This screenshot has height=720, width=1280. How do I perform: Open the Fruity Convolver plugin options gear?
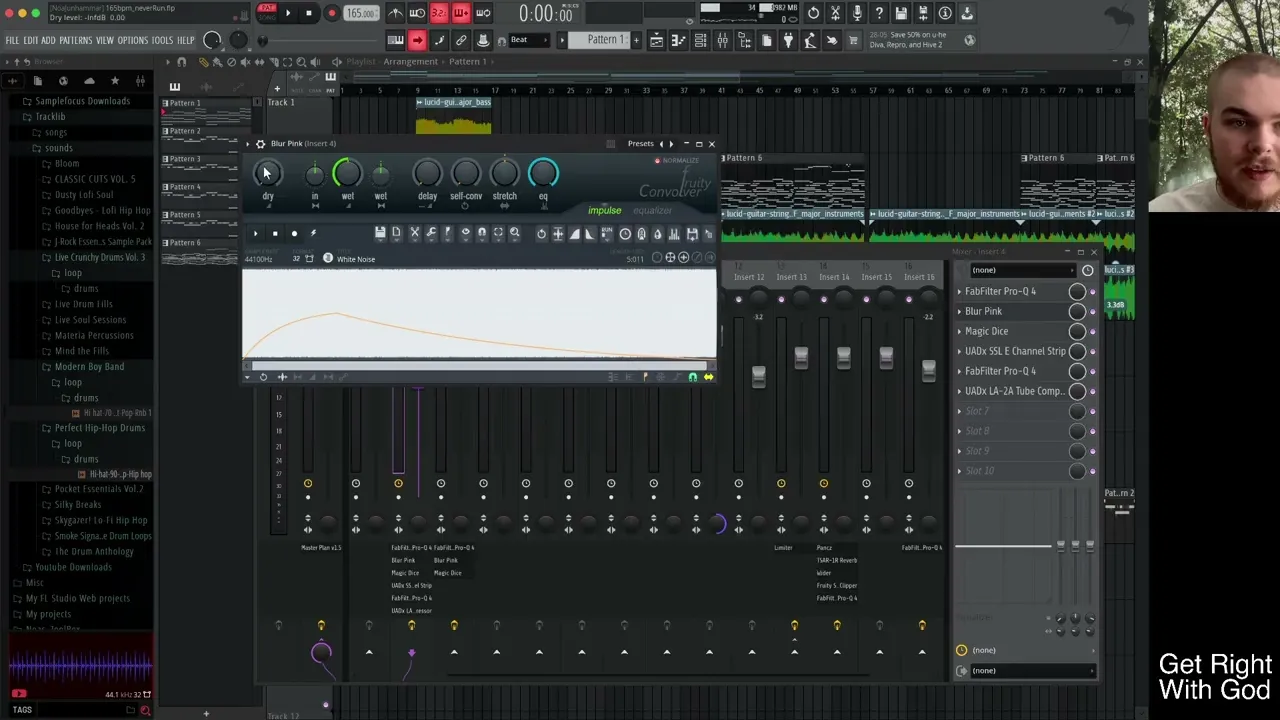point(260,144)
